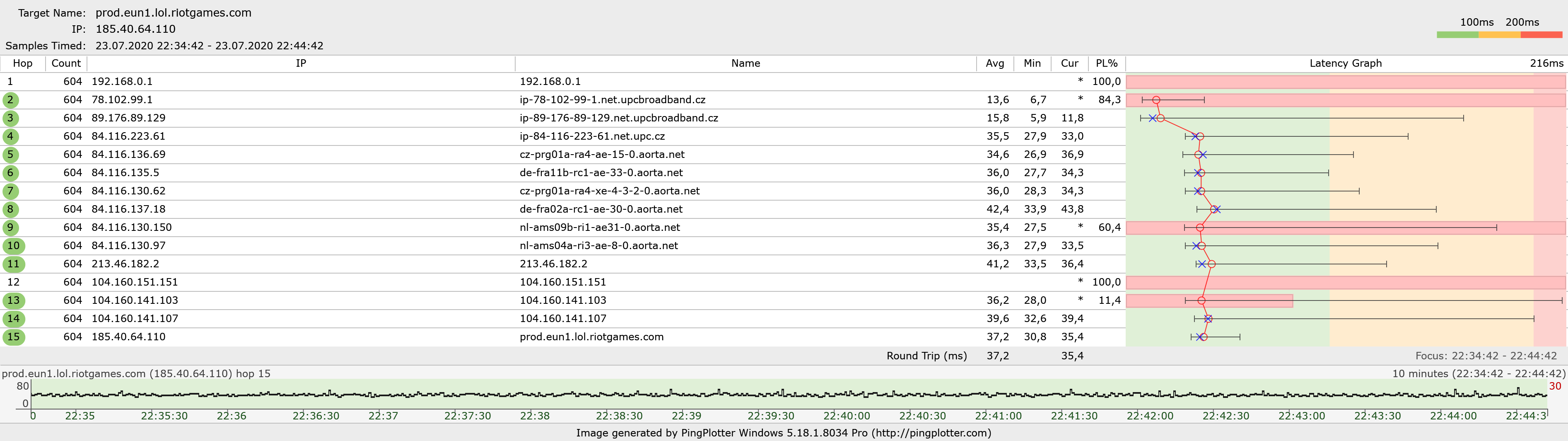Click the 22:42:00 label on timeline axis
The height and width of the screenshot is (441, 1568).
coord(1149,416)
